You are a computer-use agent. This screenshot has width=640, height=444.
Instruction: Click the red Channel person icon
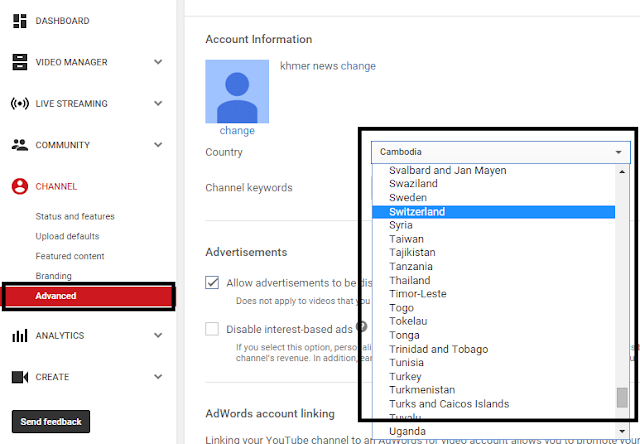point(20,186)
